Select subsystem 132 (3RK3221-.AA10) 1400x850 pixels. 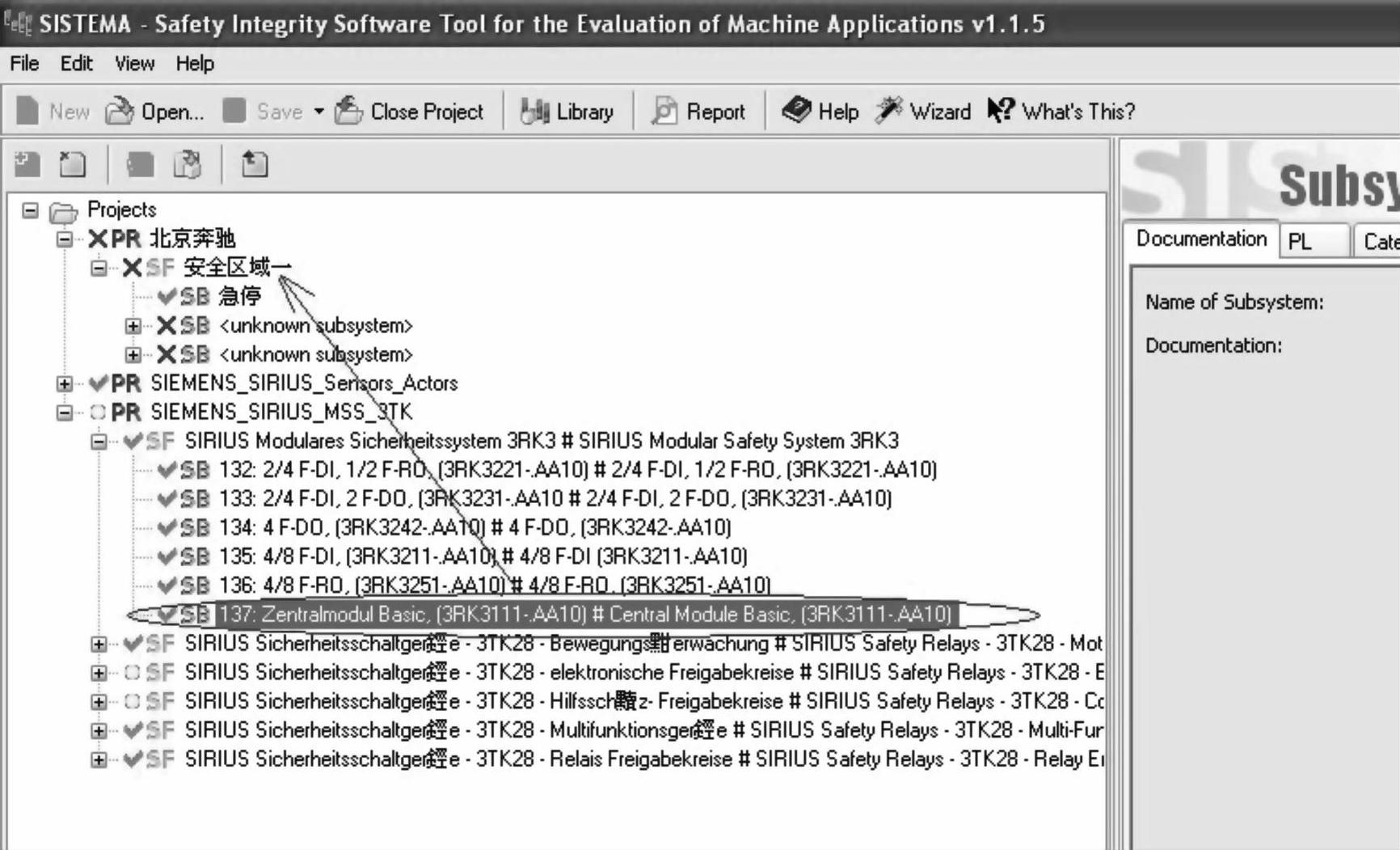click(577, 470)
